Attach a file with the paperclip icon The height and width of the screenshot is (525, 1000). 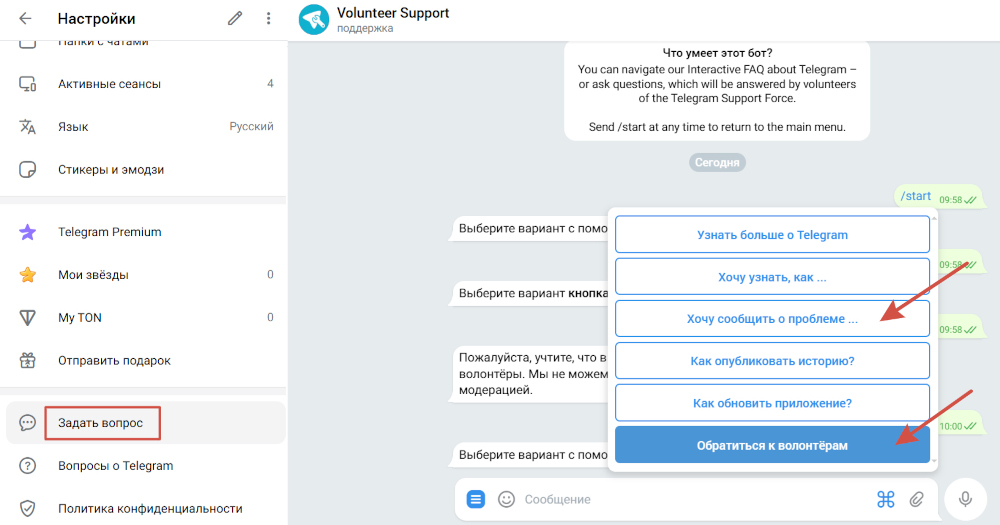pos(916,499)
